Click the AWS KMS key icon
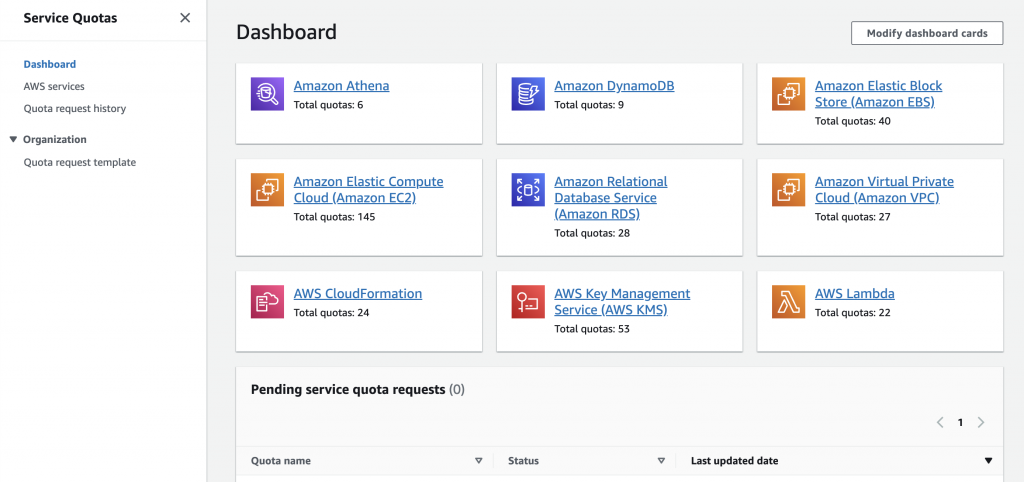The image size is (1024, 482). pyautogui.click(x=528, y=301)
